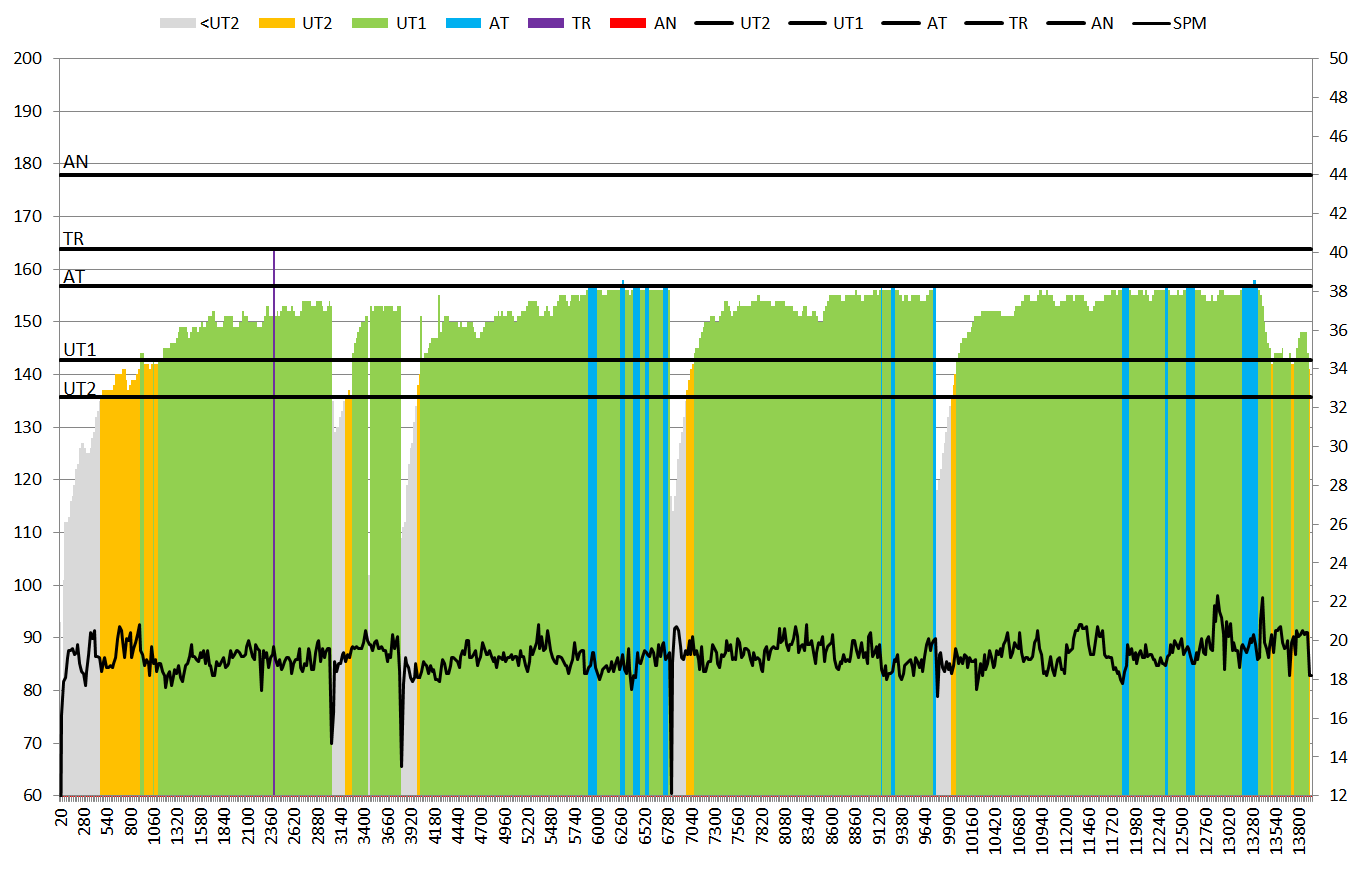Select the UT2 threshold label inside plot area

click(79, 388)
